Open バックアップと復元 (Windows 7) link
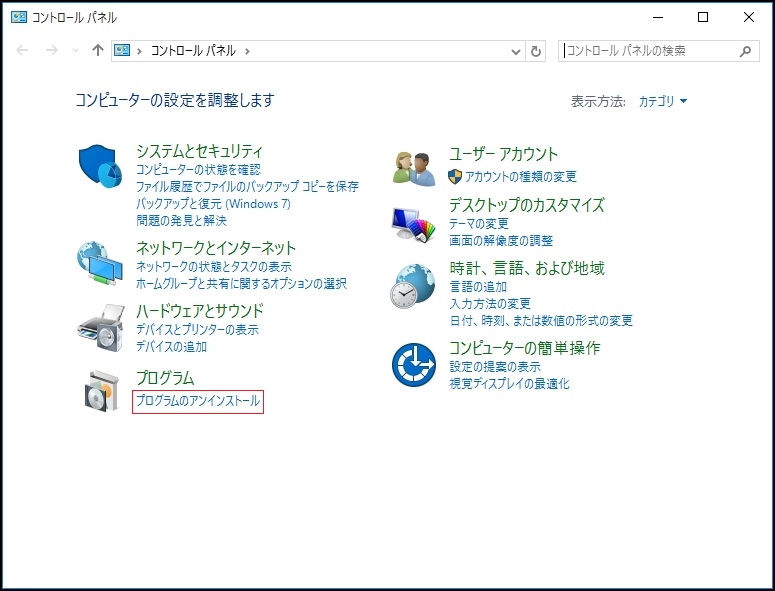775x591 pixels. (213, 204)
